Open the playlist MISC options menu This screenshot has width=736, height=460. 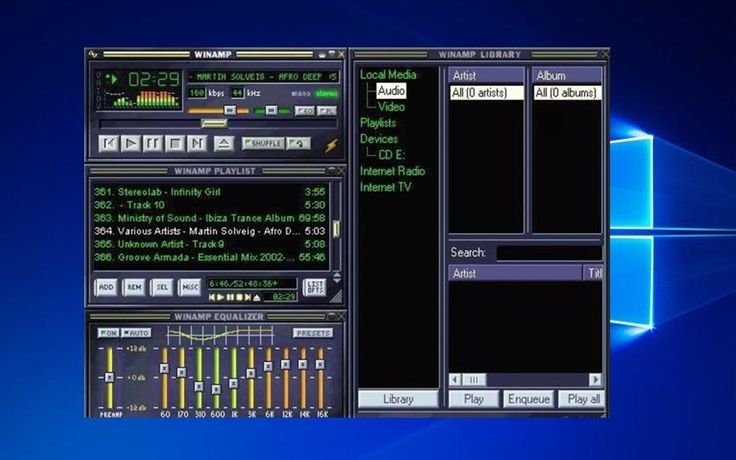[189, 288]
